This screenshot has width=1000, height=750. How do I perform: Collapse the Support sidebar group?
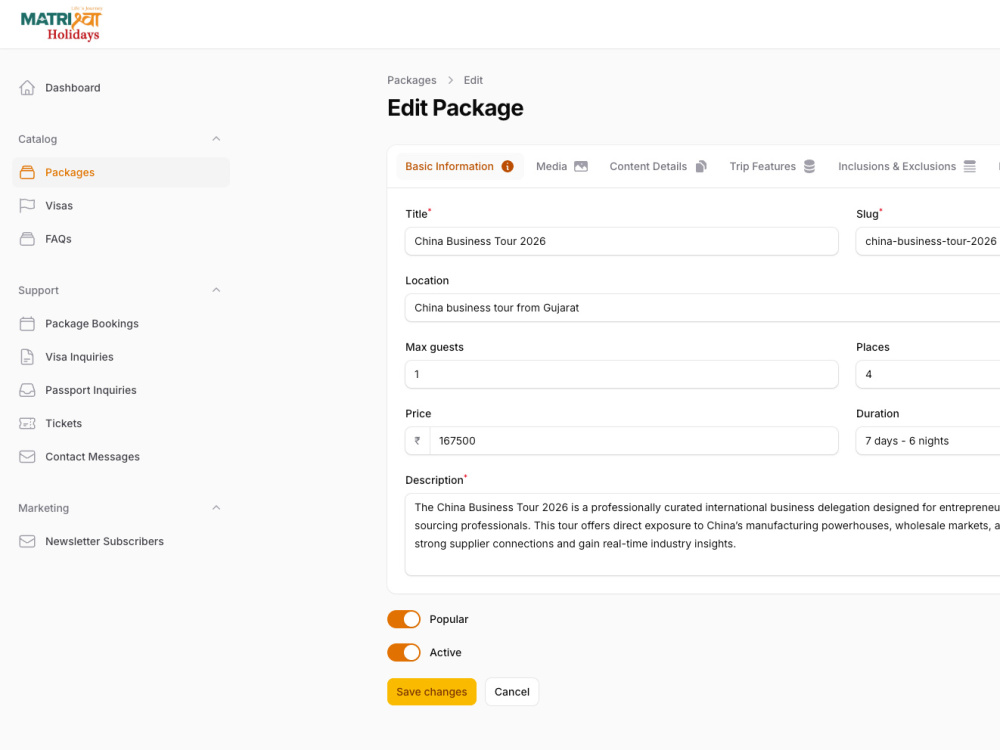coord(216,290)
